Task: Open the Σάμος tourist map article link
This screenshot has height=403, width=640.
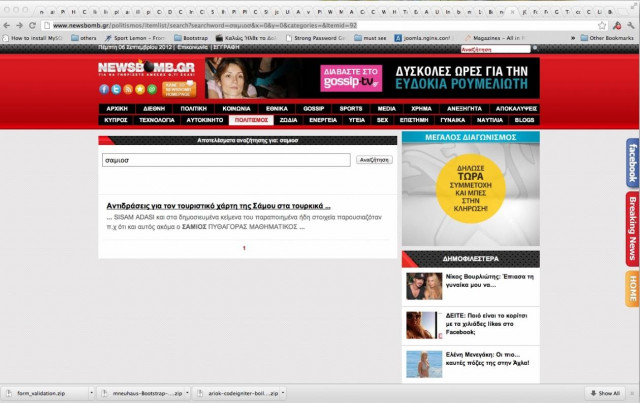Action: pyautogui.click(x=218, y=205)
